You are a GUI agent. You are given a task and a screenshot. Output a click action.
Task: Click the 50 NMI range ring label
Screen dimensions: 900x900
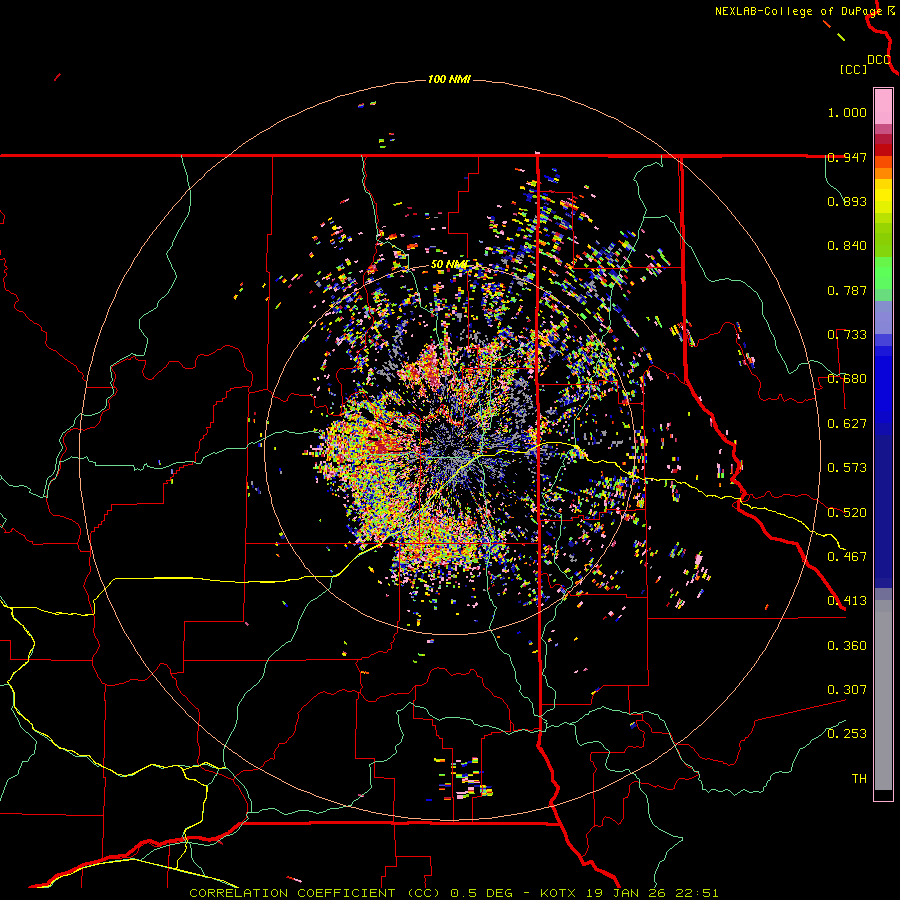point(449,265)
